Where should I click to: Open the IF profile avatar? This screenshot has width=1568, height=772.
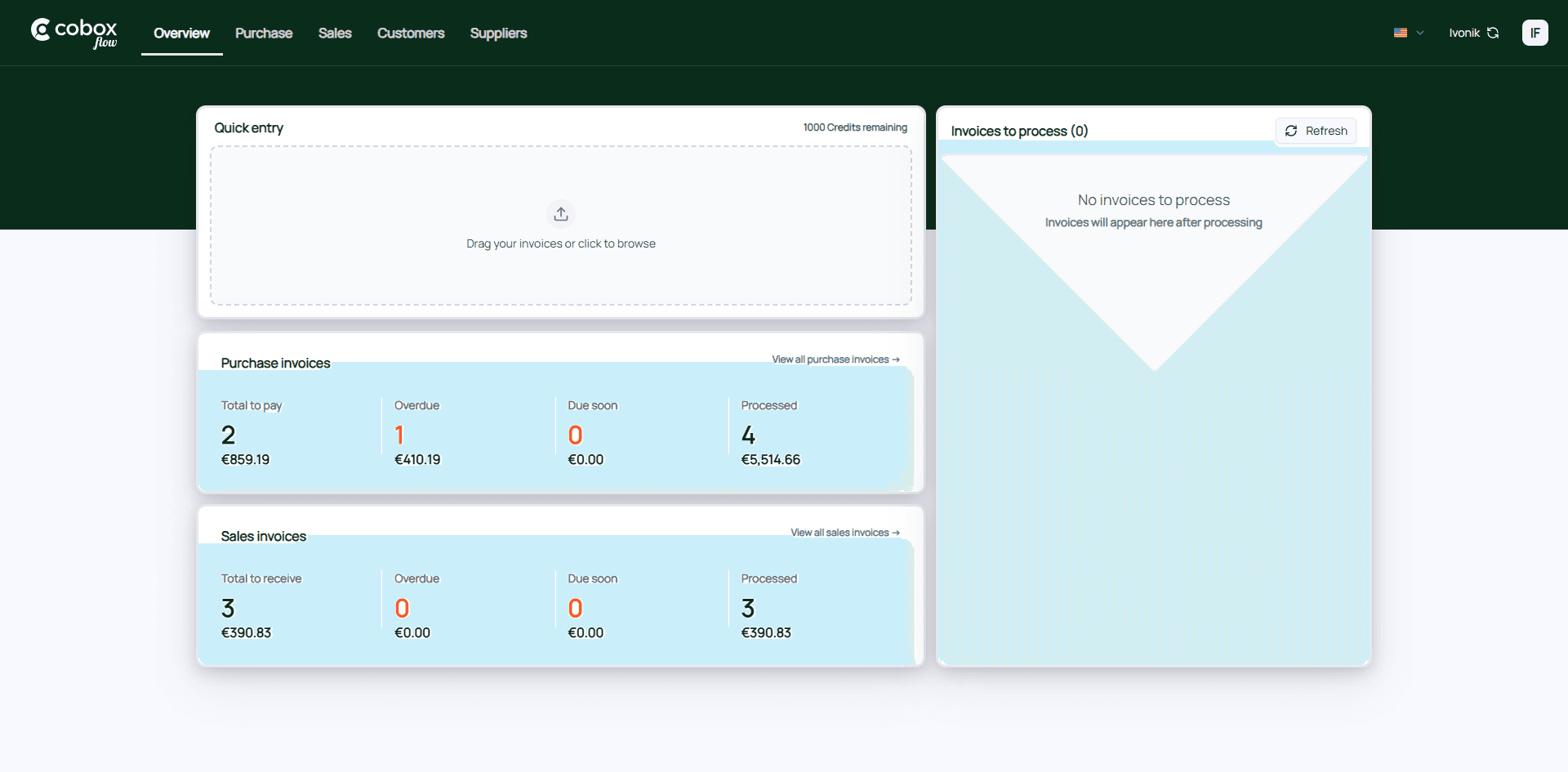[1535, 33]
